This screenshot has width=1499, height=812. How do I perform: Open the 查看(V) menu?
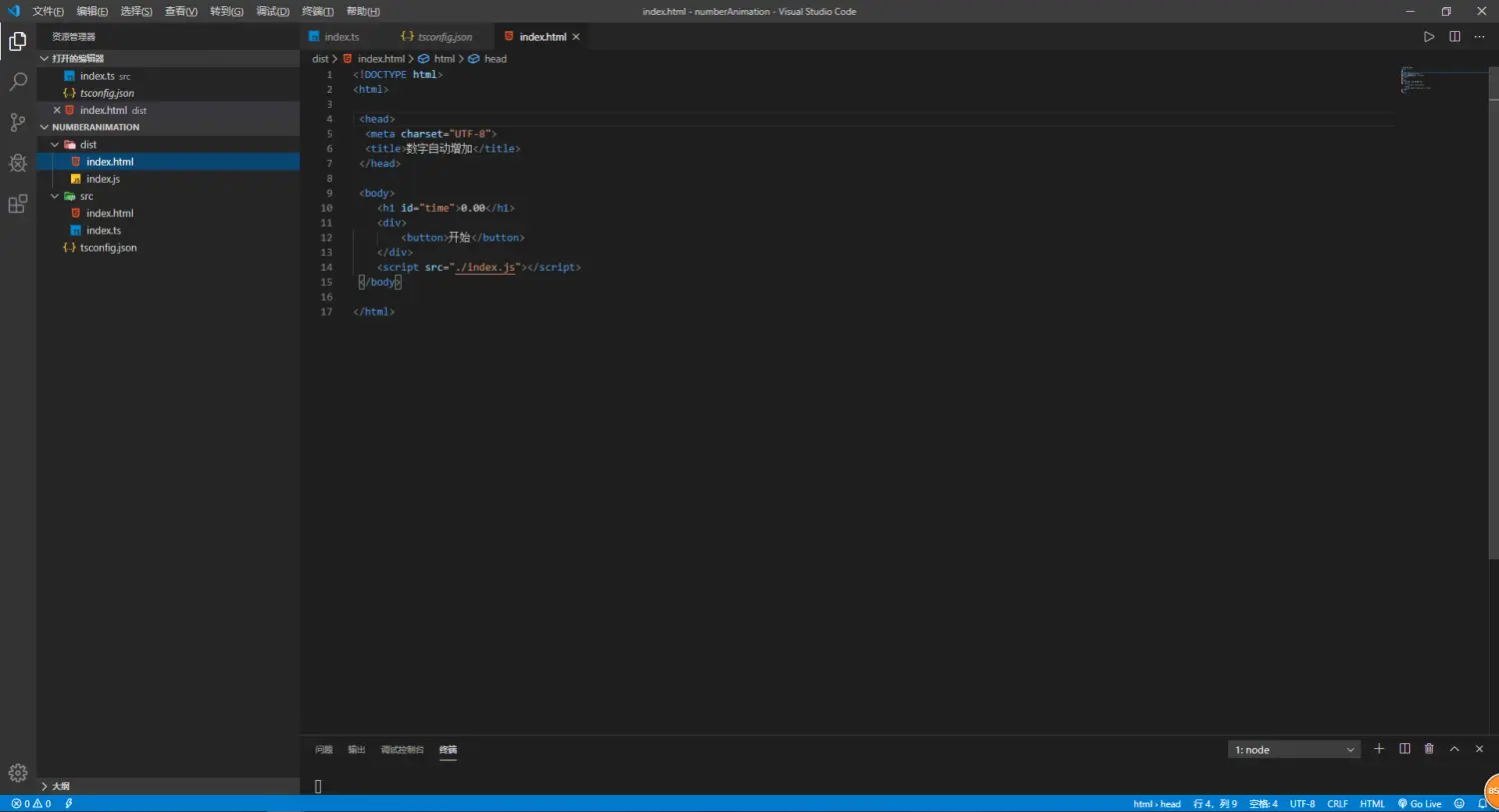181,11
